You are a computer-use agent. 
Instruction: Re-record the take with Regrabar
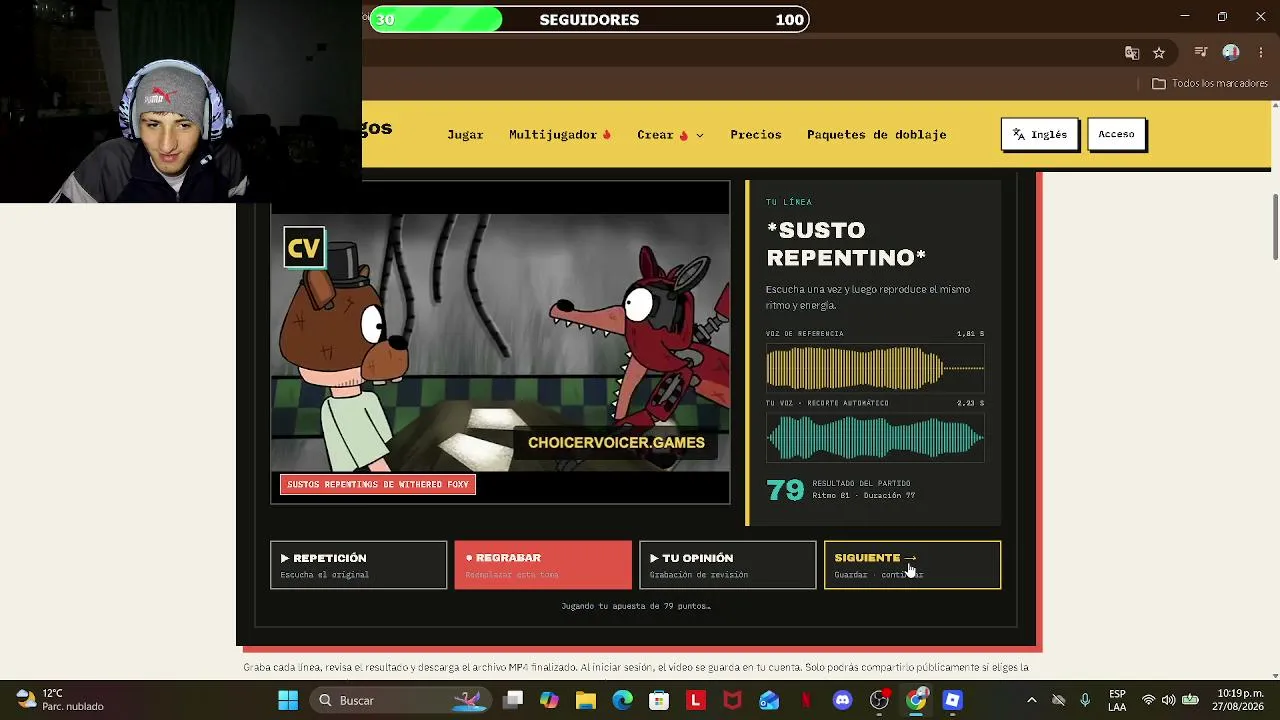pyautogui.click(x=543, y=565)
